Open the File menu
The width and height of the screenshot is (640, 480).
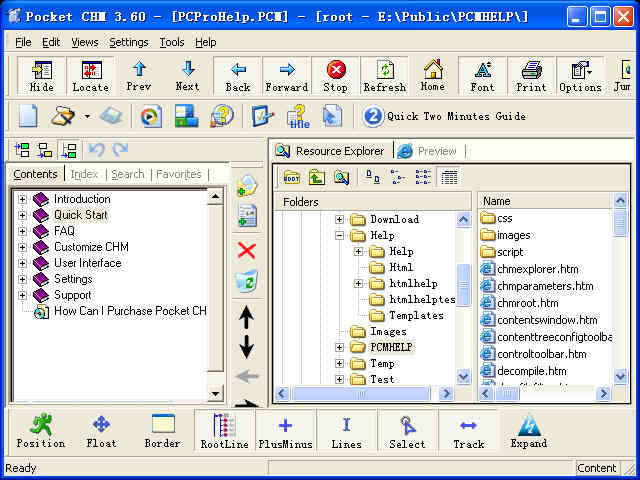23,42
